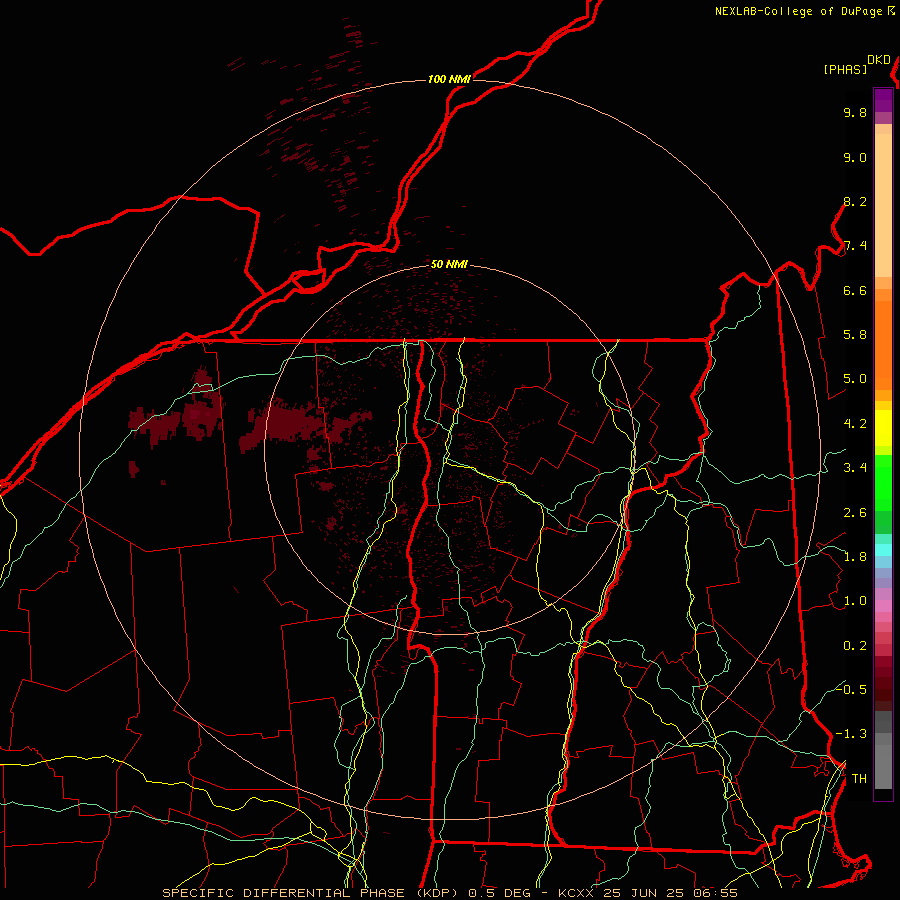Click the 7.4 scale value

pyautogui.click(x=855, y=246)
